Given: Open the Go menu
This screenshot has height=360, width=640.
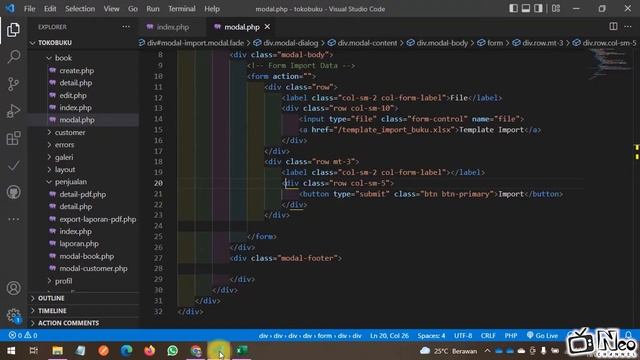Looking at the screenshot, I should tap(133, 9).
